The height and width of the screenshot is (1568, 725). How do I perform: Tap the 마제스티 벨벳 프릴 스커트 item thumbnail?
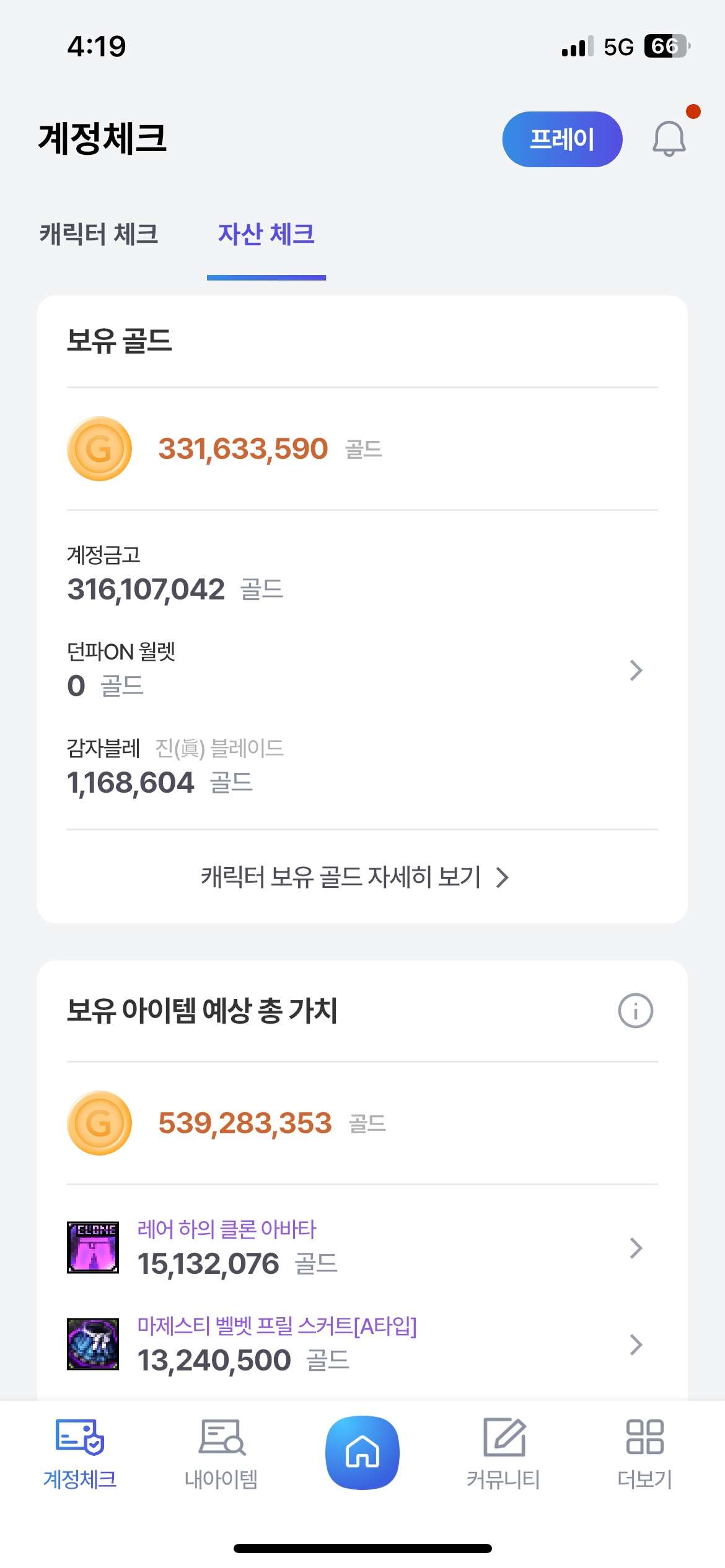(93, 1344)
